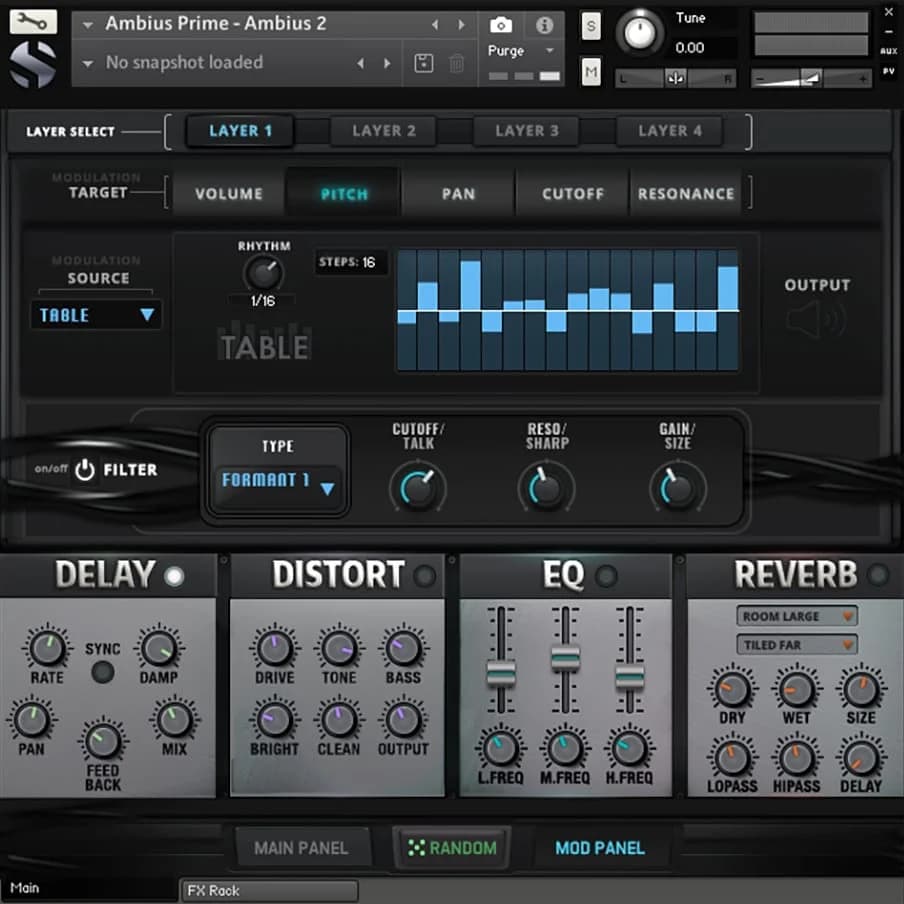Viewport: 904px width, 904px height.
Task: Enable the Reverb effect LED
Action: [x=877, y=575]
